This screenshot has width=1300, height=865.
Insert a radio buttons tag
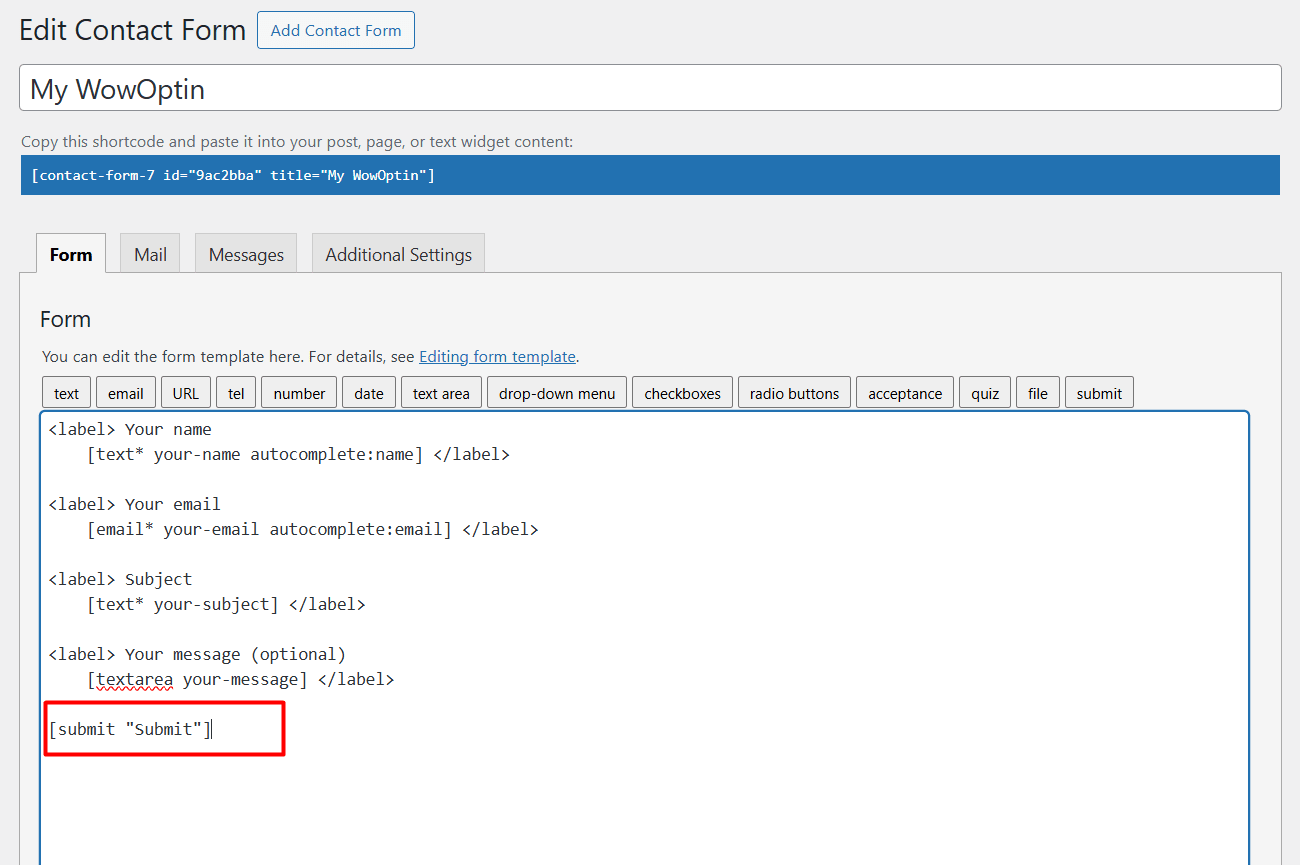click(x=795, y=393)
